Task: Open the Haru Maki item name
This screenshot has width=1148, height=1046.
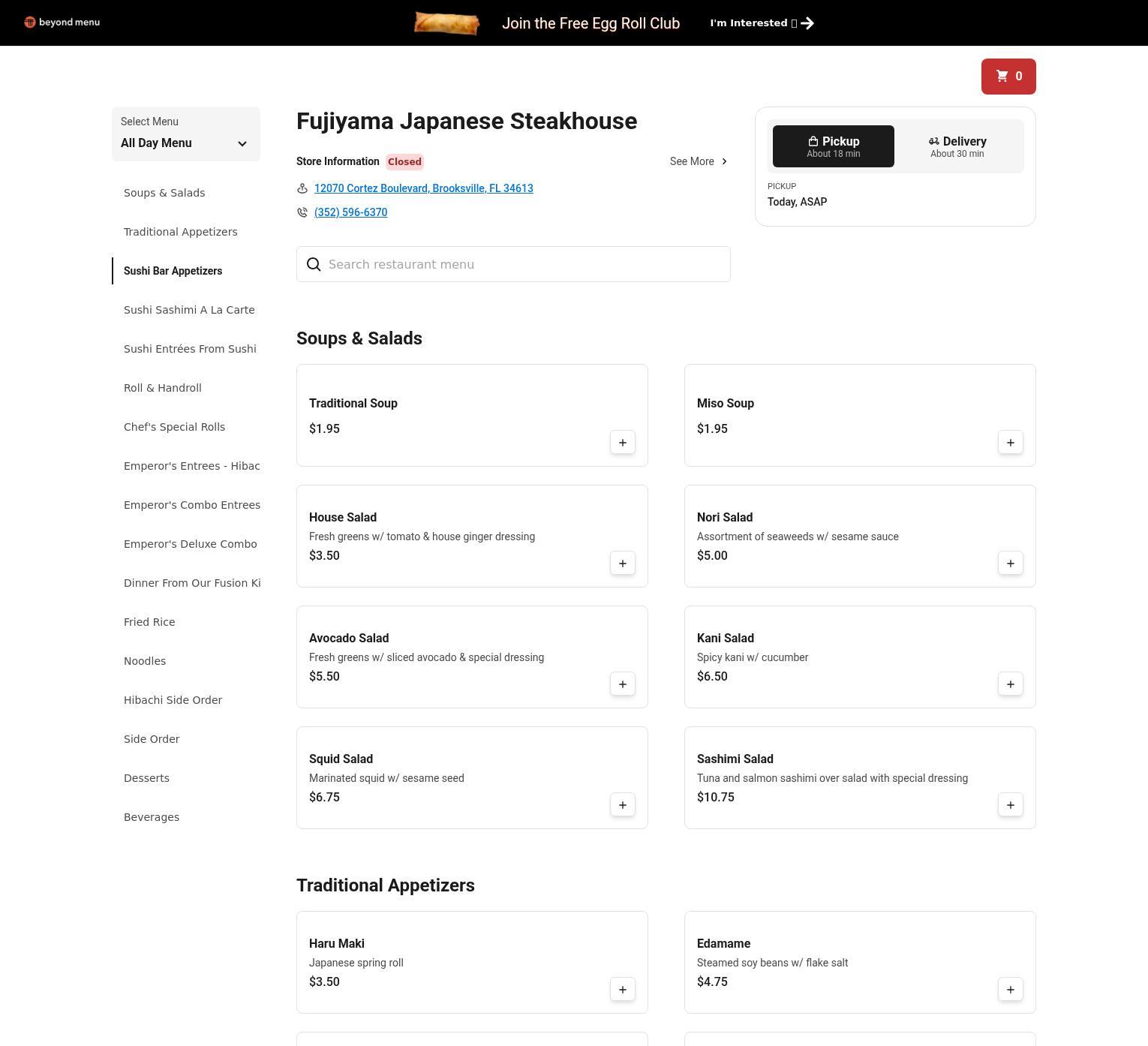Action: 337,944
